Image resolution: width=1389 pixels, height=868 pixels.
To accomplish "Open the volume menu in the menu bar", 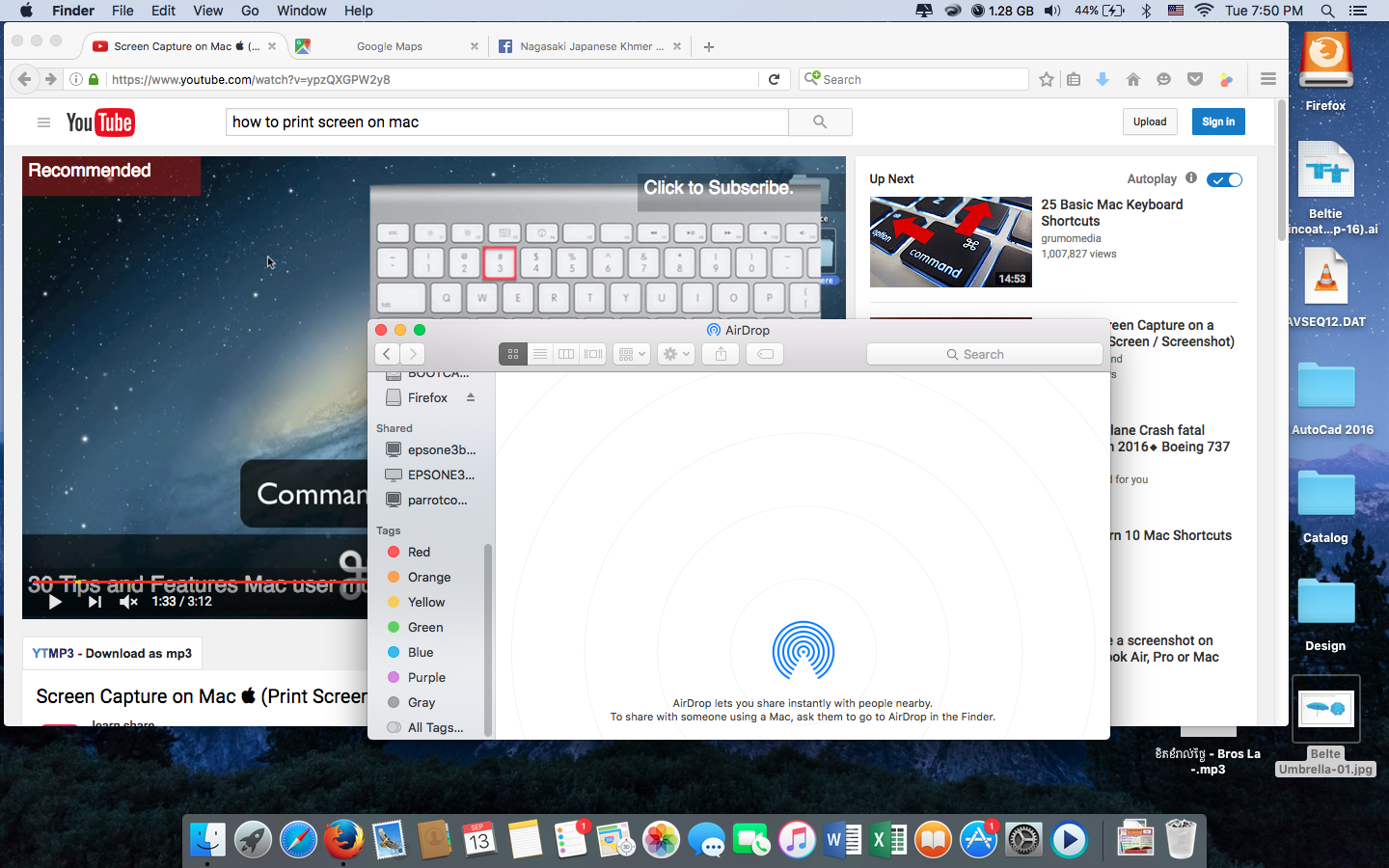I will [1052, 11].
